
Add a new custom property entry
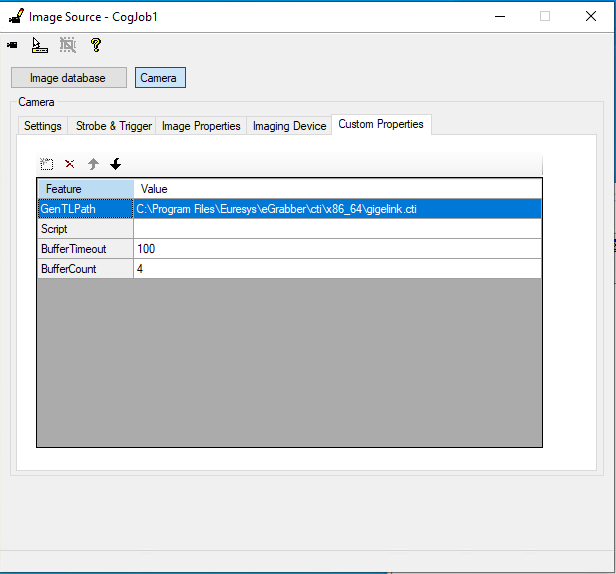[47, 164]
